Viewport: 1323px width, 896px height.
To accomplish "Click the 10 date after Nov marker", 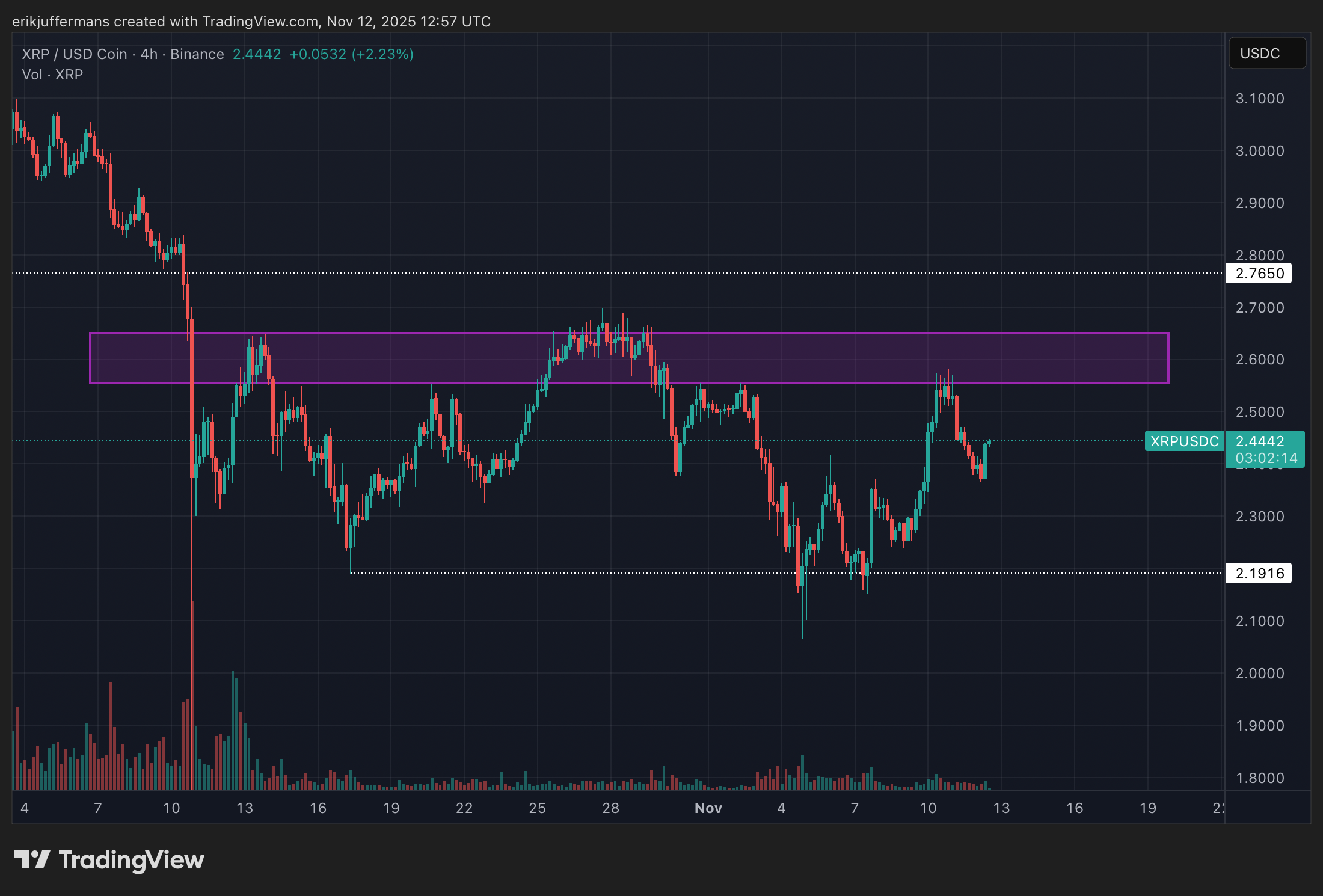I will [x=928, y=808].
